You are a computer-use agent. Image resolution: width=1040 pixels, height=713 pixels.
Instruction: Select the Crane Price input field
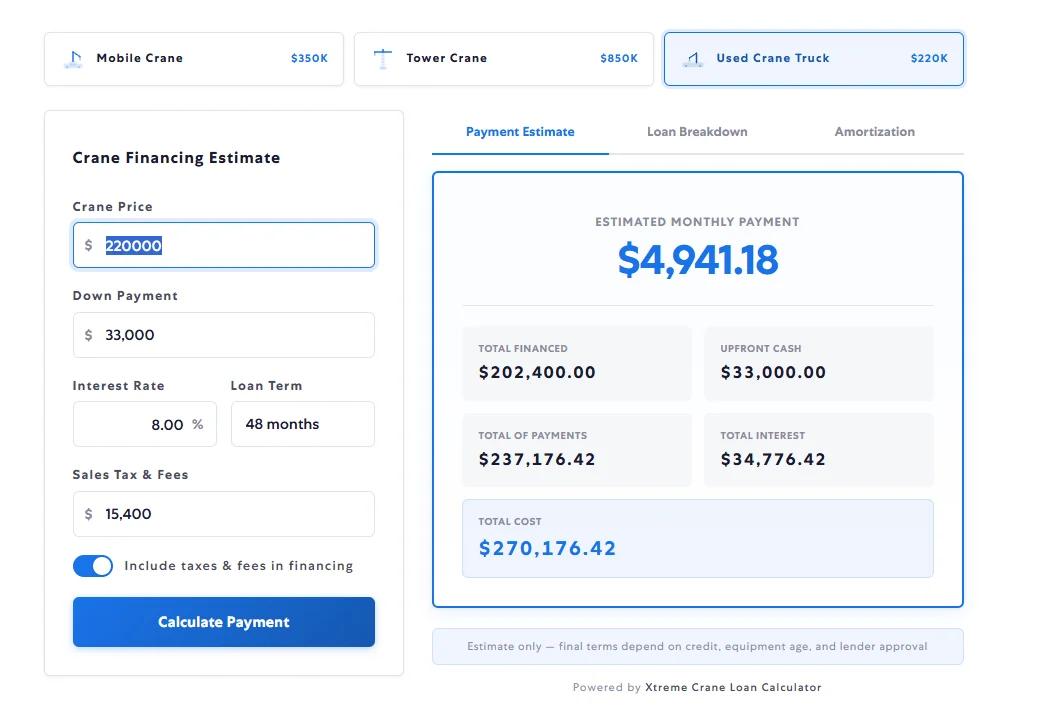pos(223,244)
